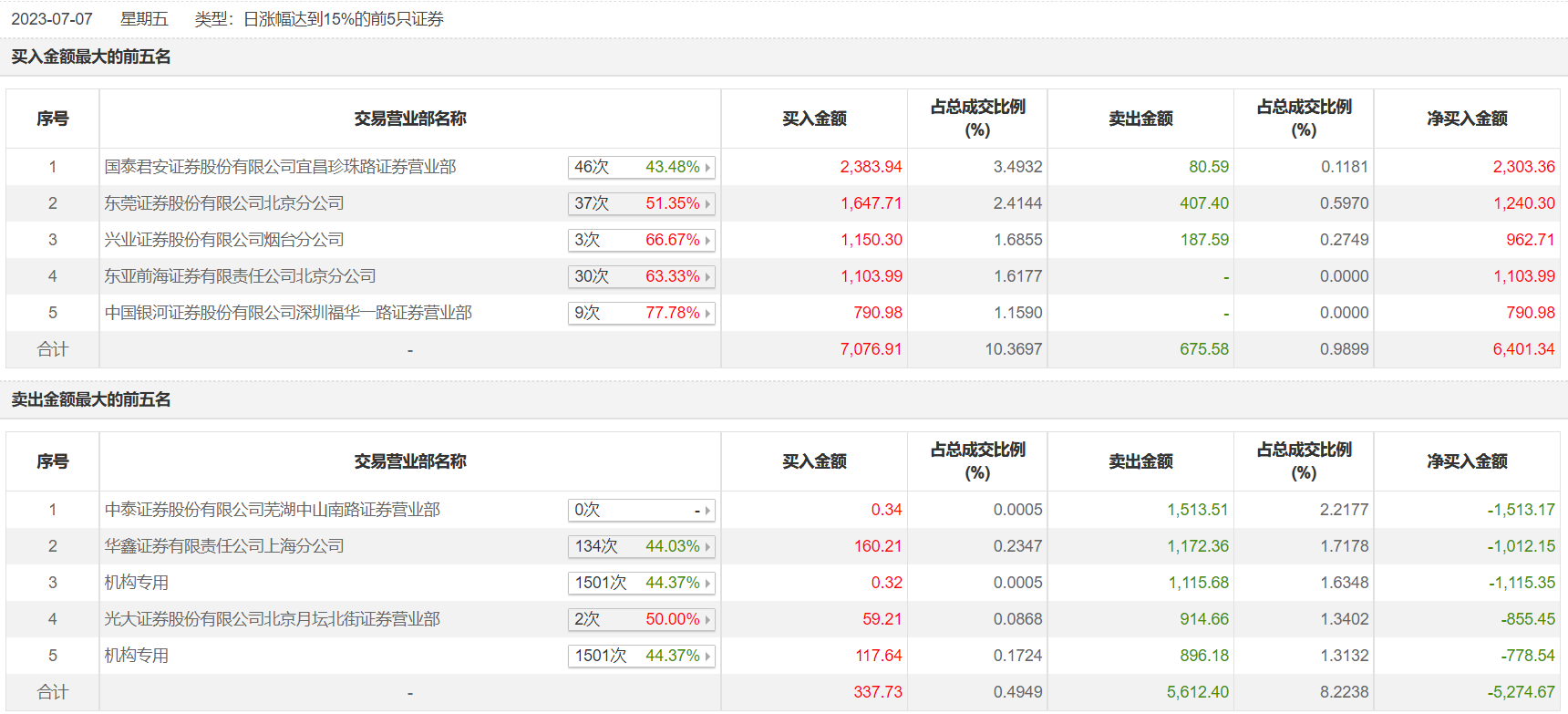Click the arrow icon beside 44.03%

[707, 547]
